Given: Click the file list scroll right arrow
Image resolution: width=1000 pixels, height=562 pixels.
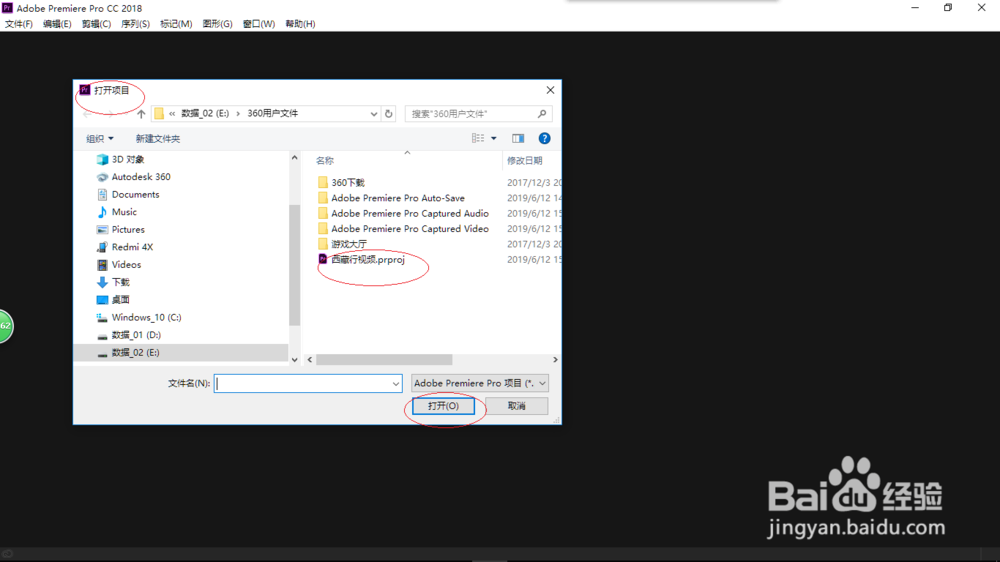Looking at the screenshot, I should click(x=555, y=360).
